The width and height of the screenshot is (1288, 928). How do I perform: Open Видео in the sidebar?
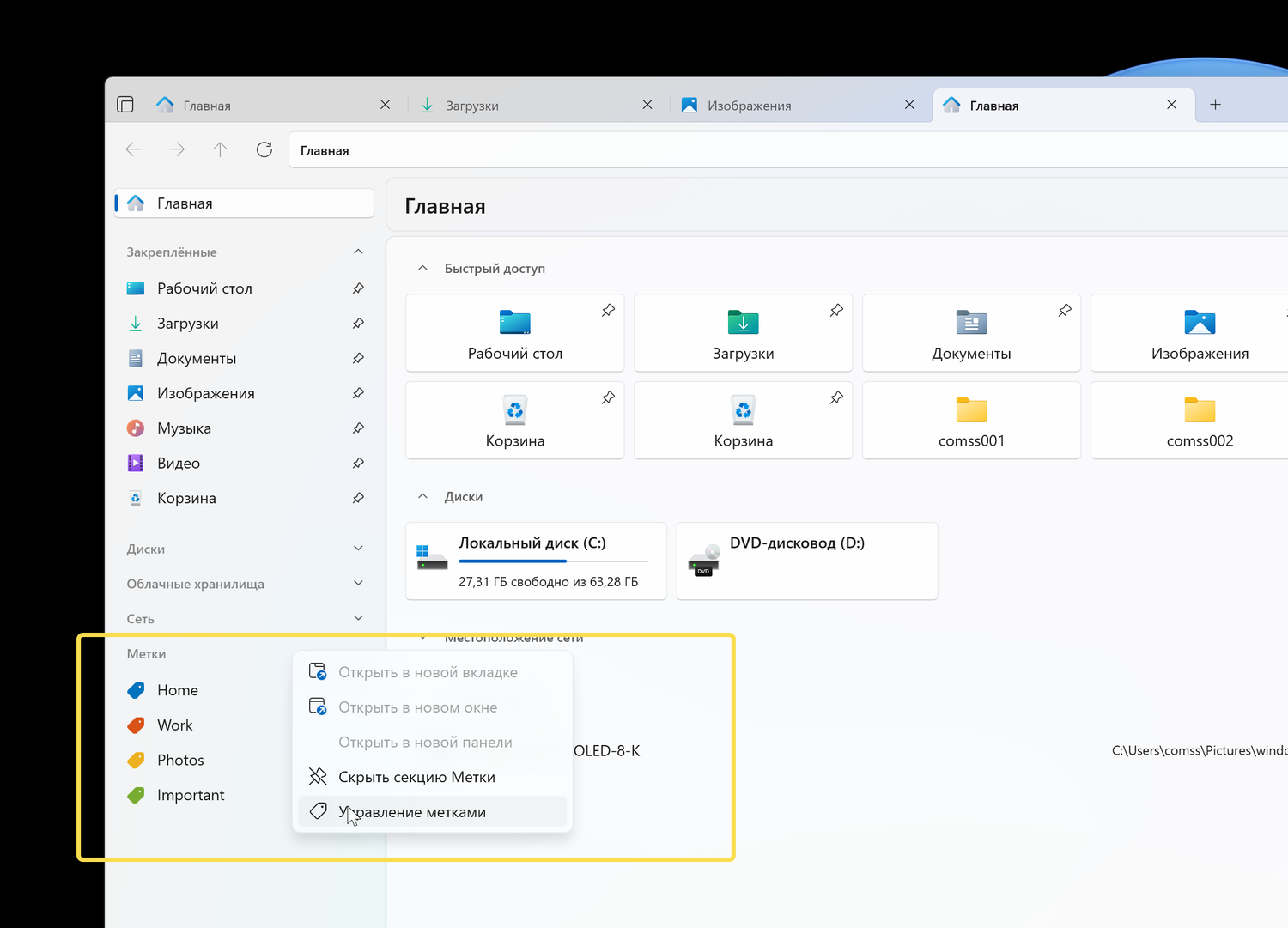[245, 463]
